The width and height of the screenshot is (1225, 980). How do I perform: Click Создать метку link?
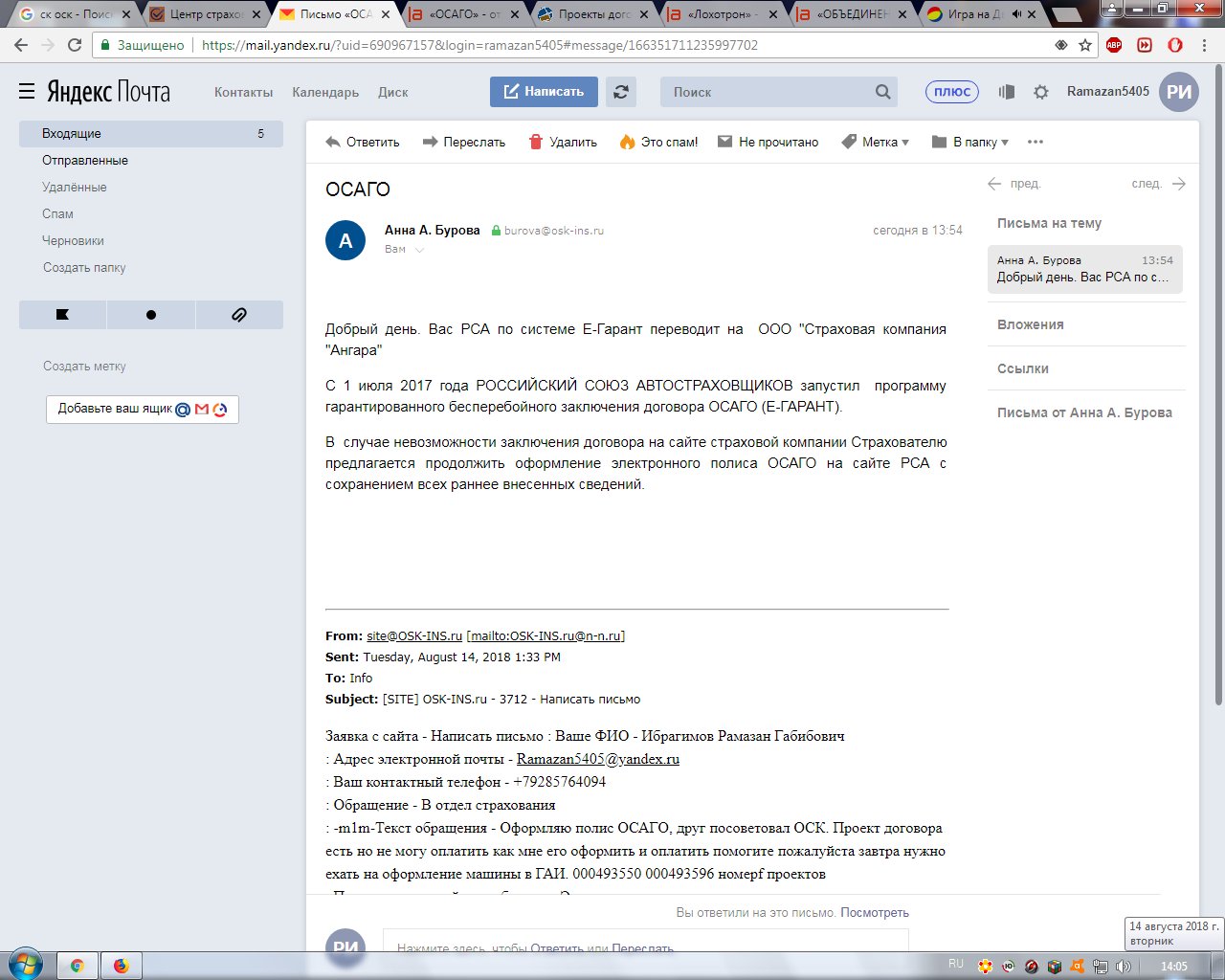point(84,367)
